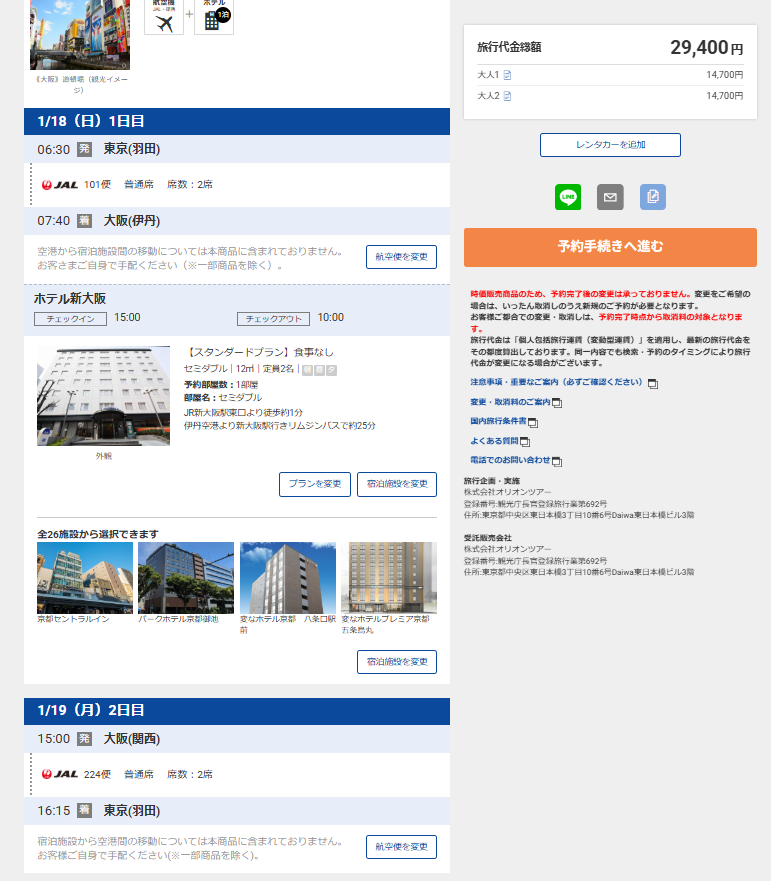Screen dimensions: 771x881
Task: Open price details document icon for 大人1
Action: click(507, 75)
